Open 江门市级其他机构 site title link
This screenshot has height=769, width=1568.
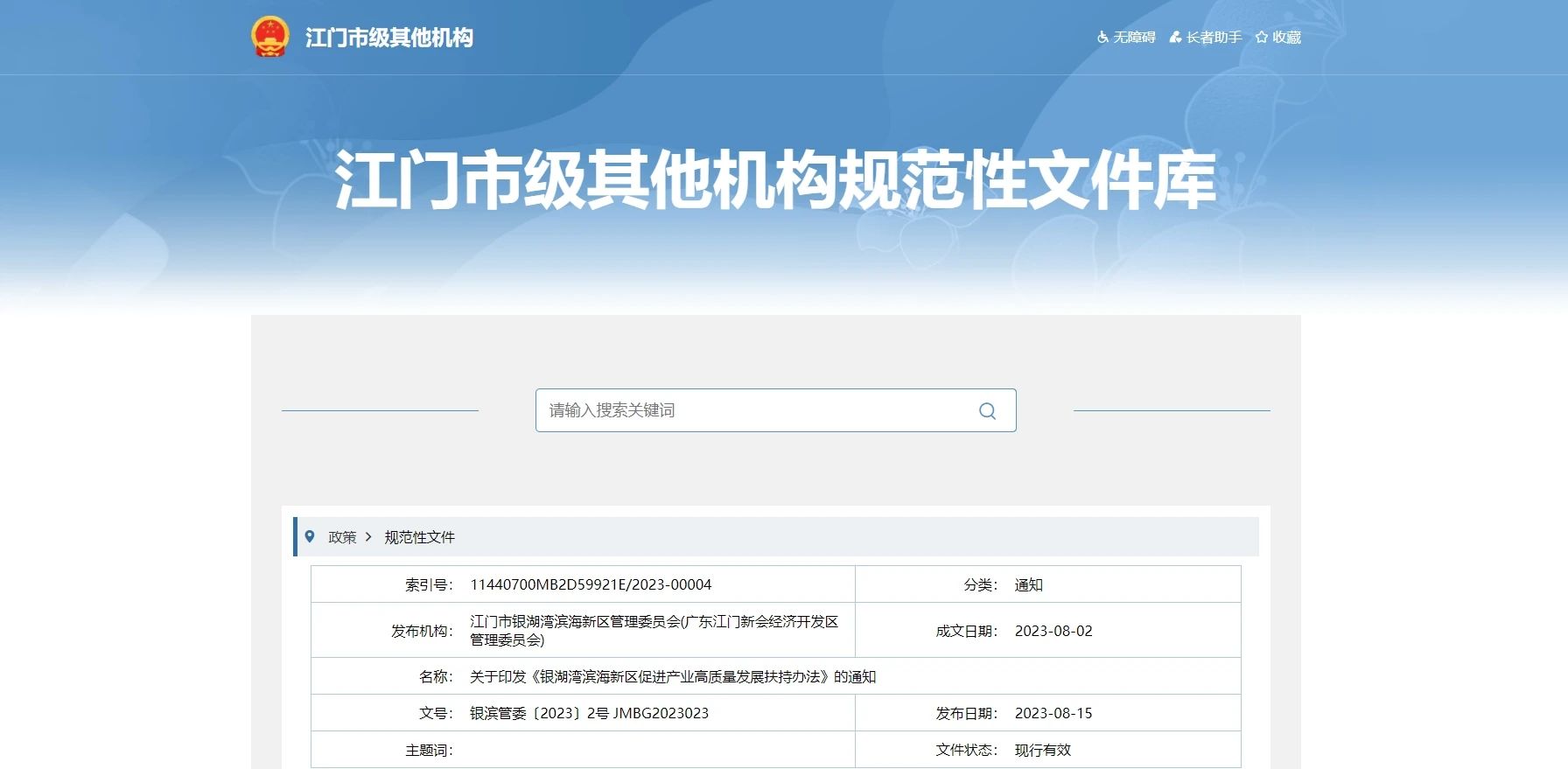pyautogui.click(x=389, y=38)
